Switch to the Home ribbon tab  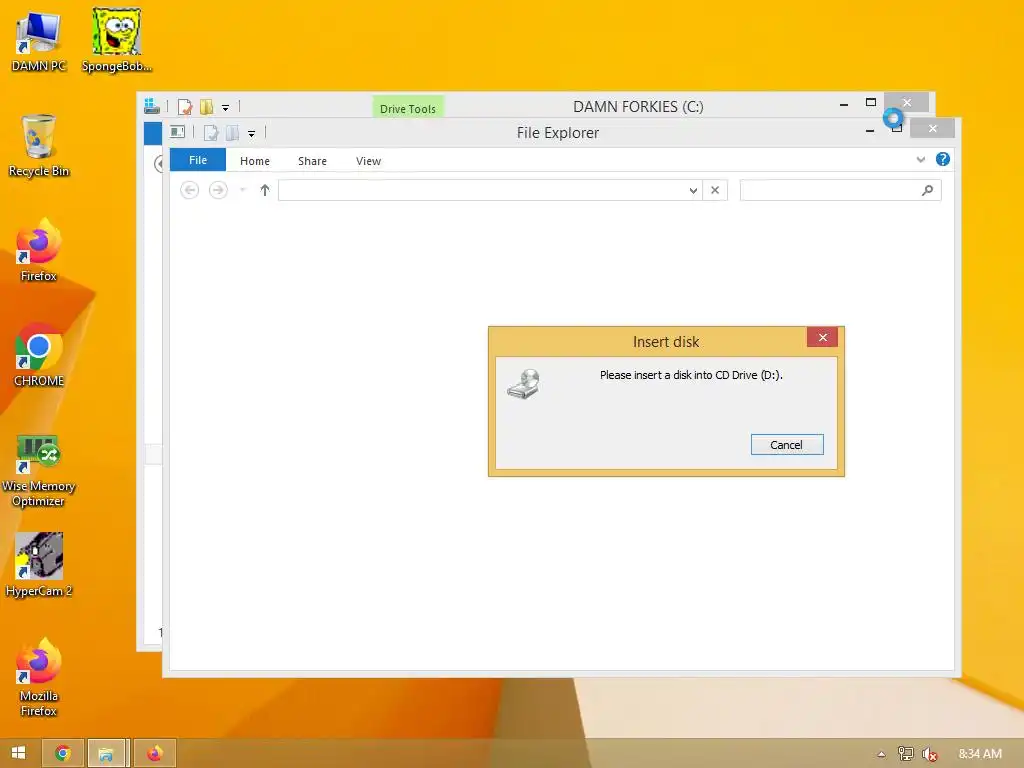255,161
